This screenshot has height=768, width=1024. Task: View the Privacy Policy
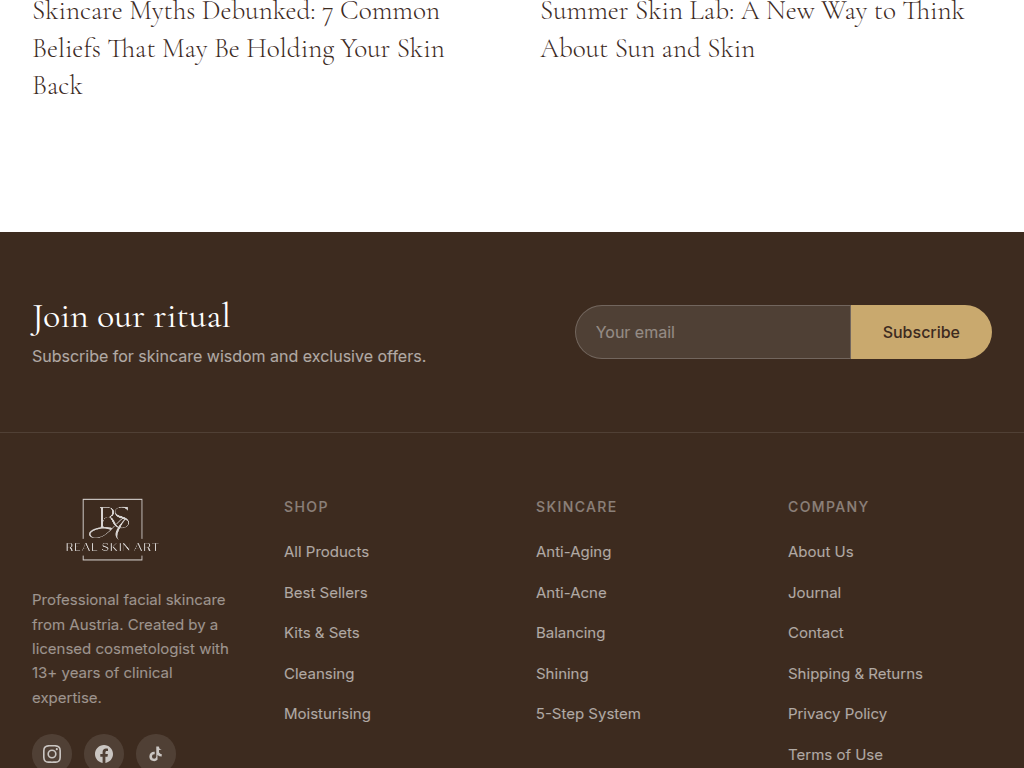coord(837,714)
